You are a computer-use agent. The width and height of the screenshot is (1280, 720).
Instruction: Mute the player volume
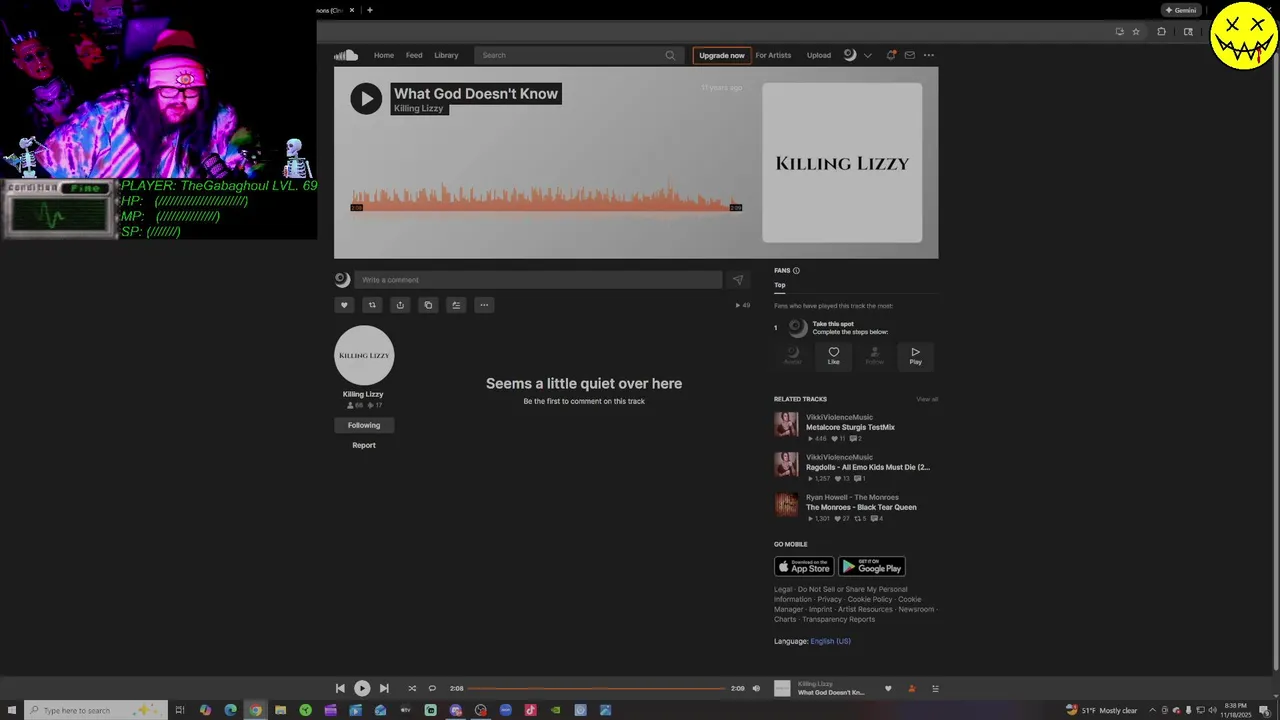756,688
